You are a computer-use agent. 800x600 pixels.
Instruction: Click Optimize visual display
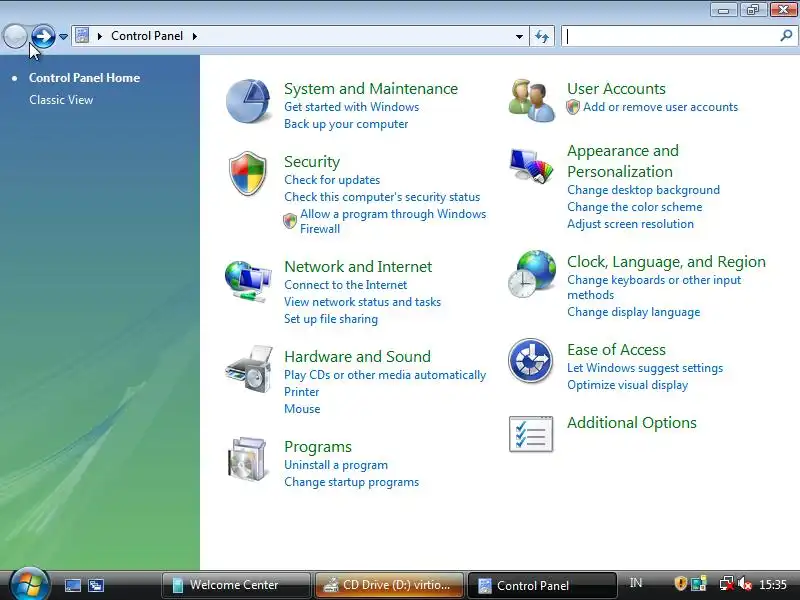tap(628, 385)
